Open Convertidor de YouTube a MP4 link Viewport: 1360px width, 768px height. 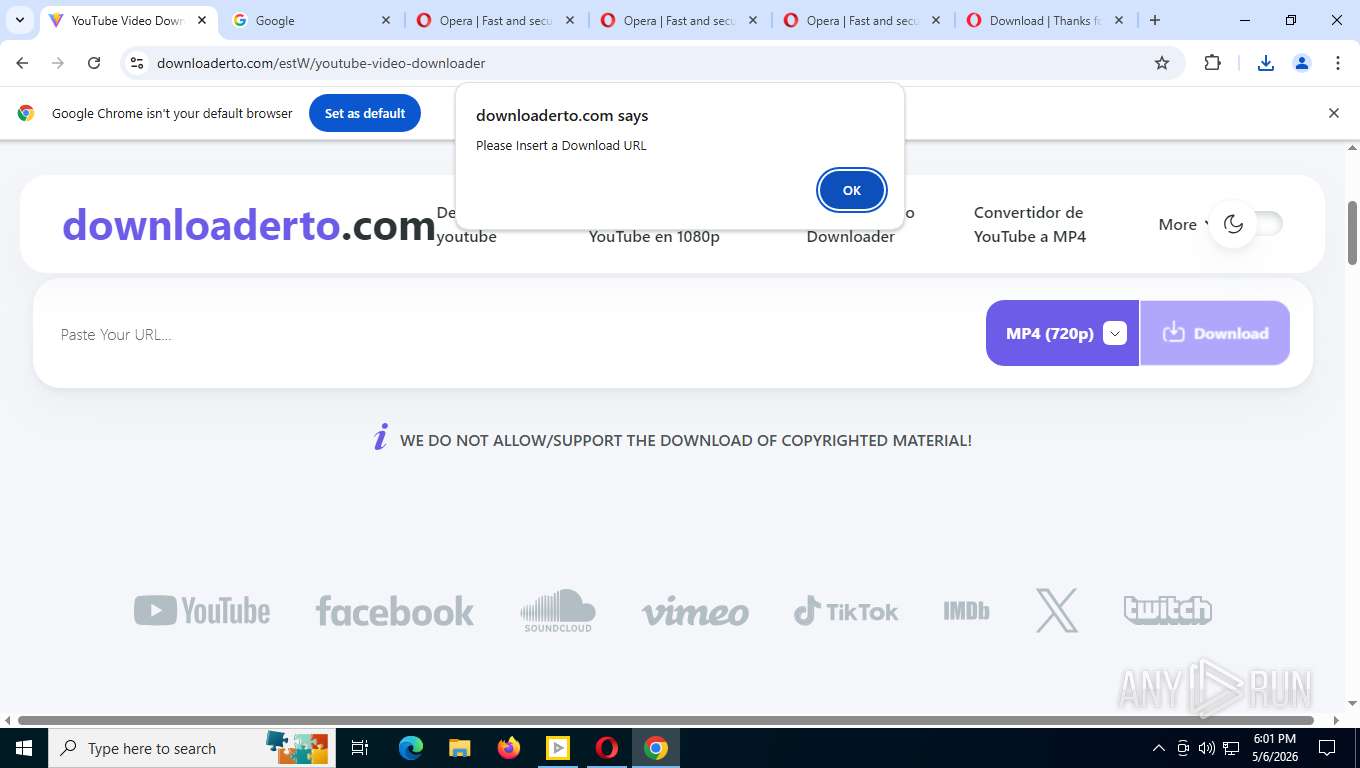pyautogui.click(x=1030, y=224)
